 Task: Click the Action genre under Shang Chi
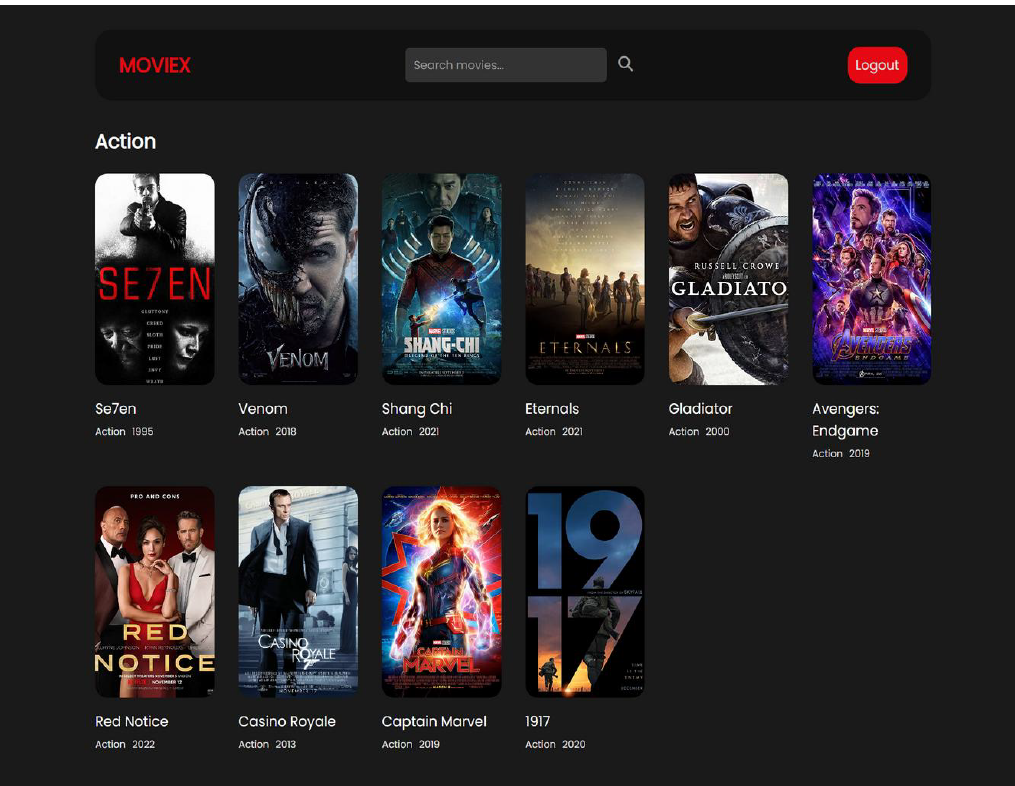[397, 431]
